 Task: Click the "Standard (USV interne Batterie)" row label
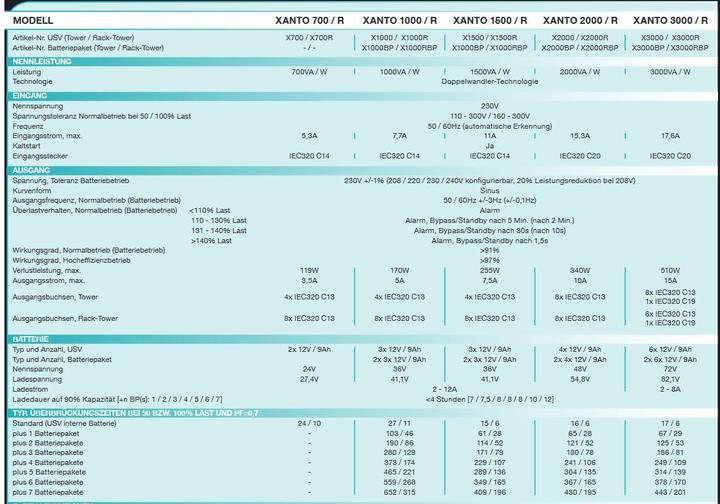tap(64, 423)
